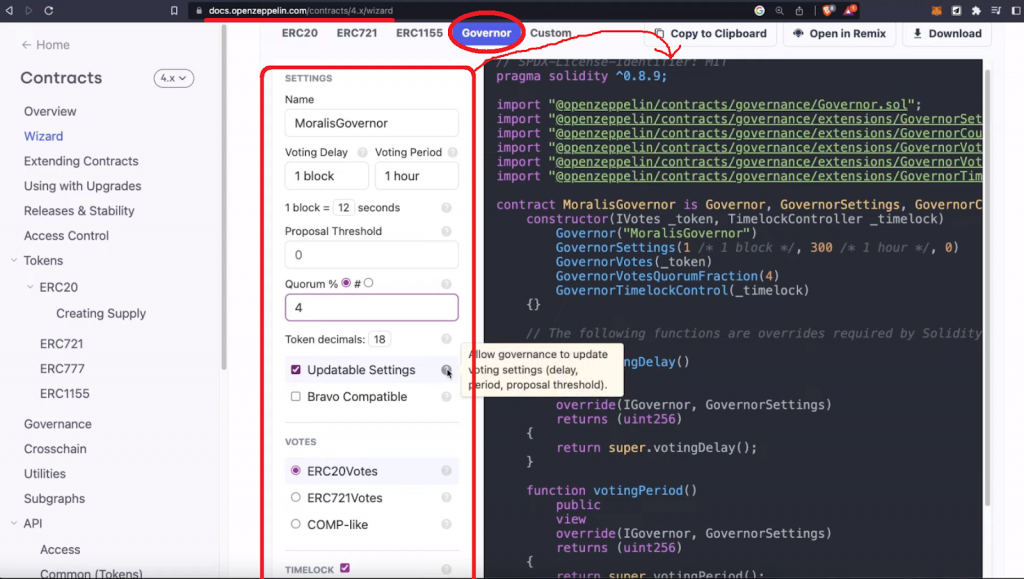
Task: Click help icon next to Voting Delay
Action: pyautogui.click(x=362, y=152)
